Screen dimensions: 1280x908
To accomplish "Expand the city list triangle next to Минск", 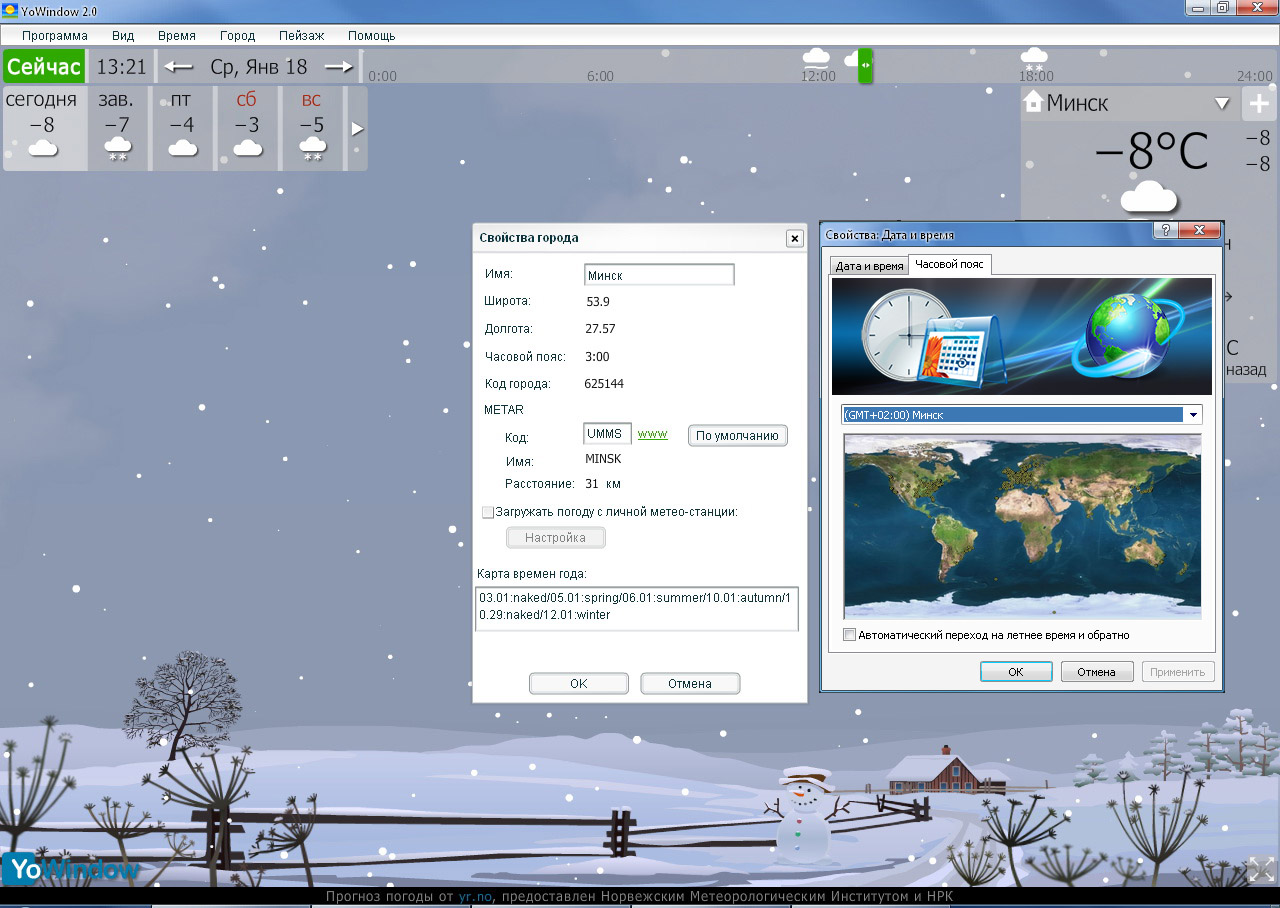I will click(x=1221, y=103).
